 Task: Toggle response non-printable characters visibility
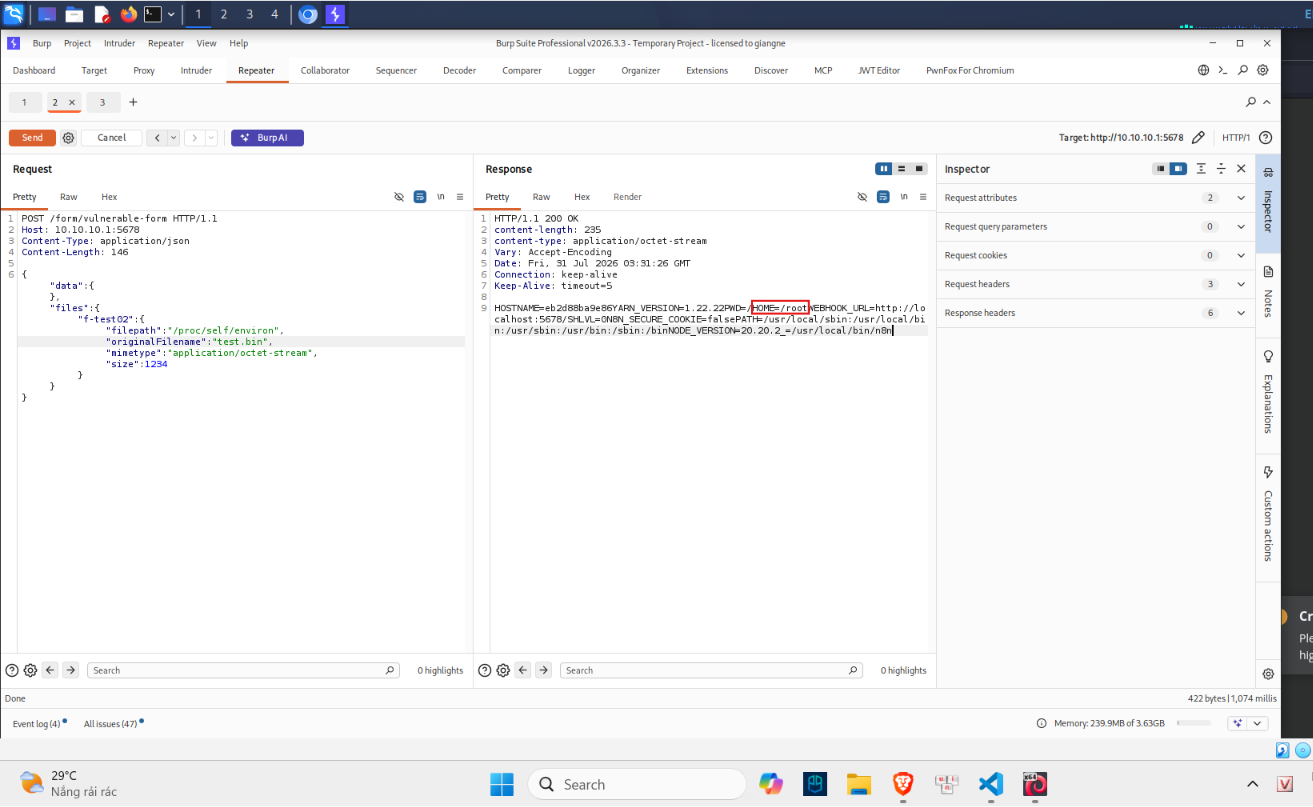(x=862, y=197)
